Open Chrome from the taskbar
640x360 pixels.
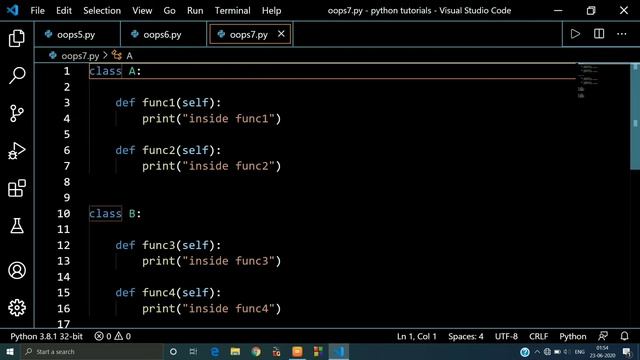[256, 351]
